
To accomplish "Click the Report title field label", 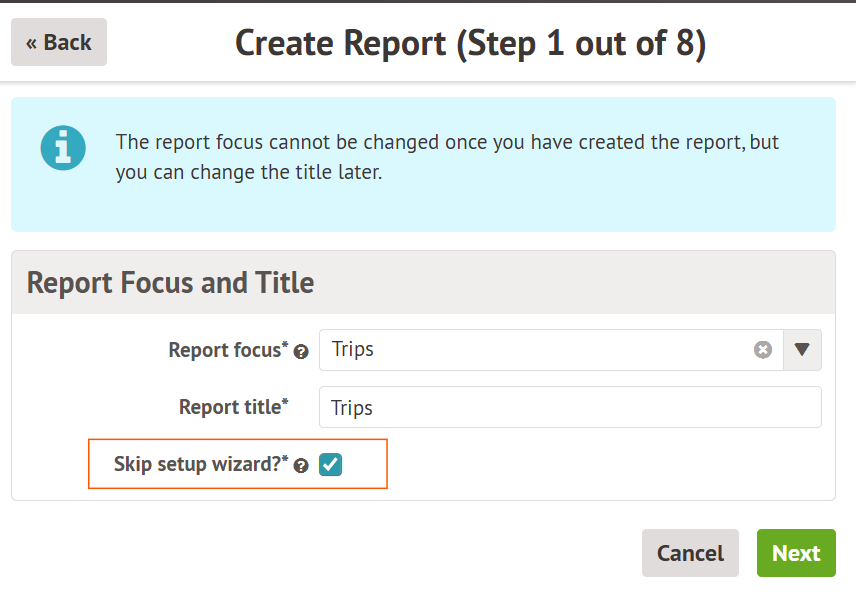I will pos(229,407).
